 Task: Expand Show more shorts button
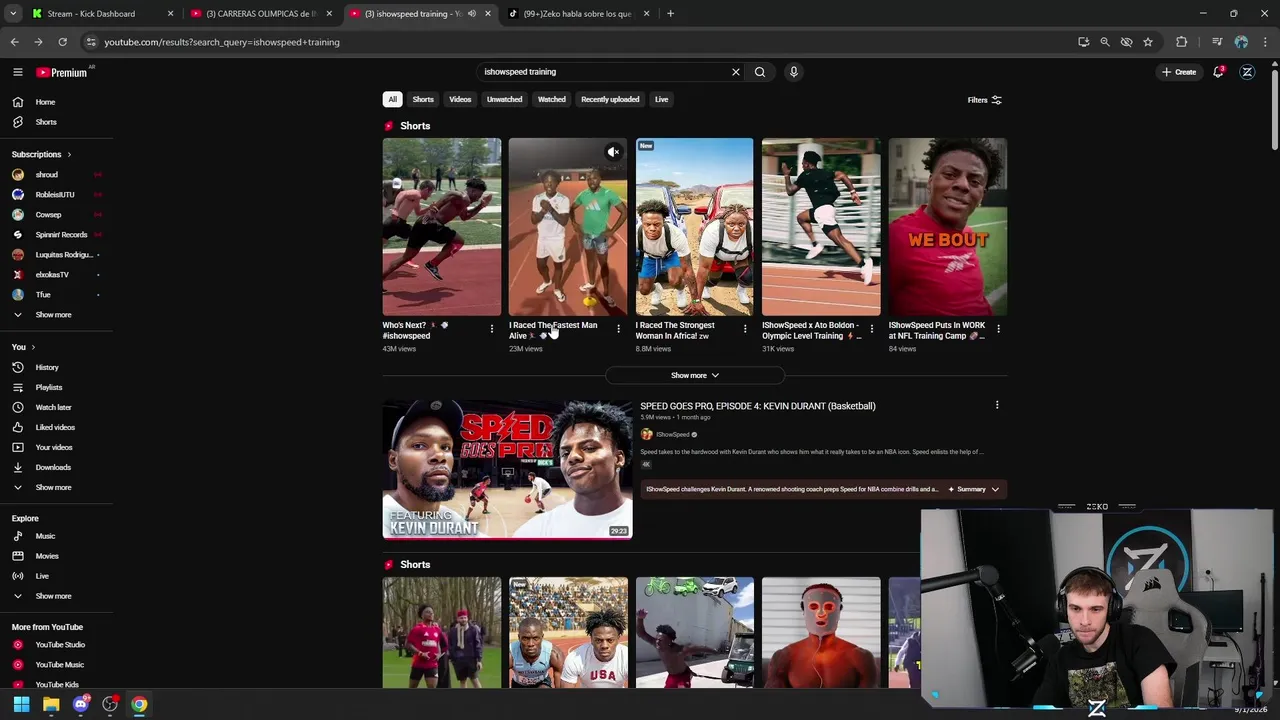pyautogui.click(x=695, y=375)
